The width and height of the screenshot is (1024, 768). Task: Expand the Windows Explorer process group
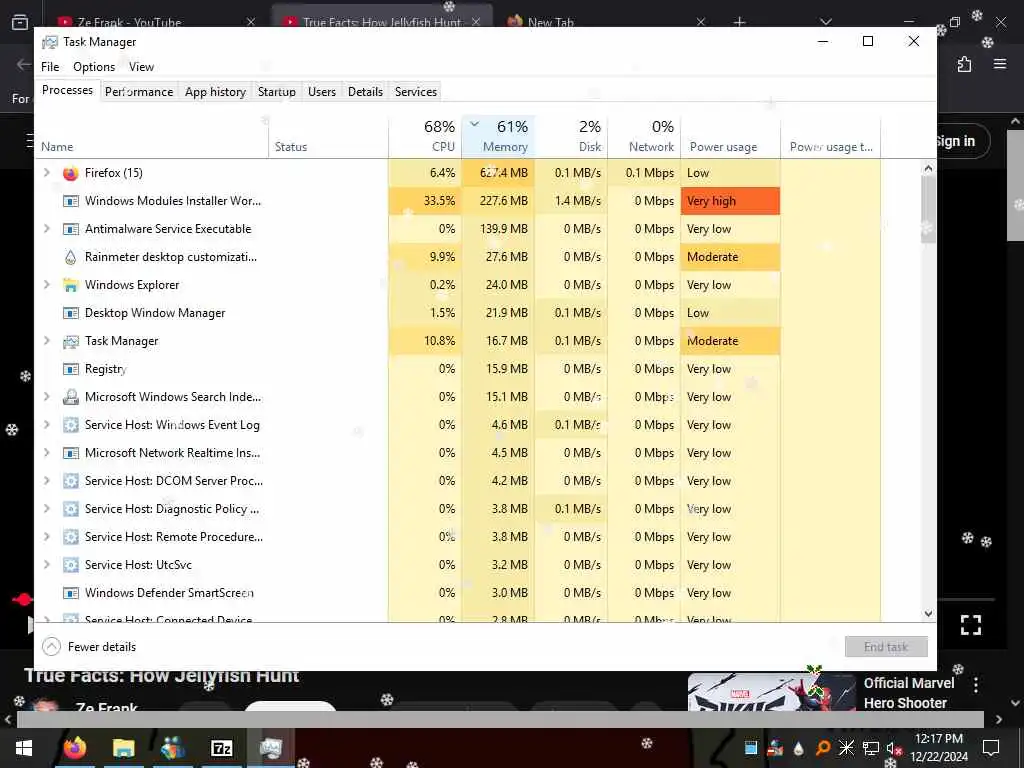click(46, 285)
